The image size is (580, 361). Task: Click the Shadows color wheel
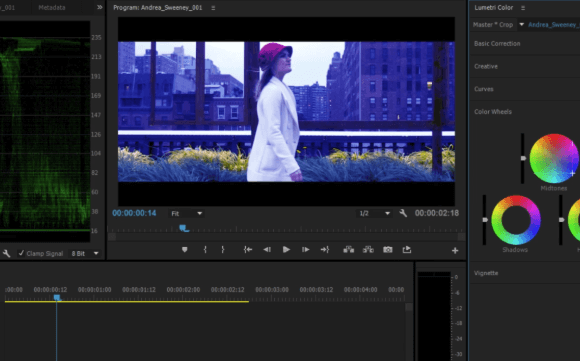[x=516, y=220]
